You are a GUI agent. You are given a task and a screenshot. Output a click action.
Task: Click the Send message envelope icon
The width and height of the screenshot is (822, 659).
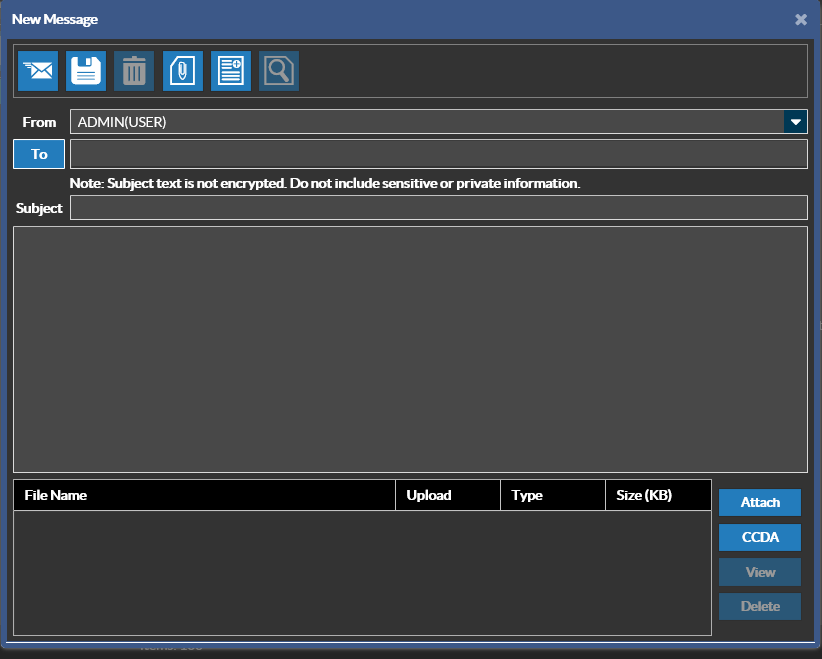click(38, 71)
